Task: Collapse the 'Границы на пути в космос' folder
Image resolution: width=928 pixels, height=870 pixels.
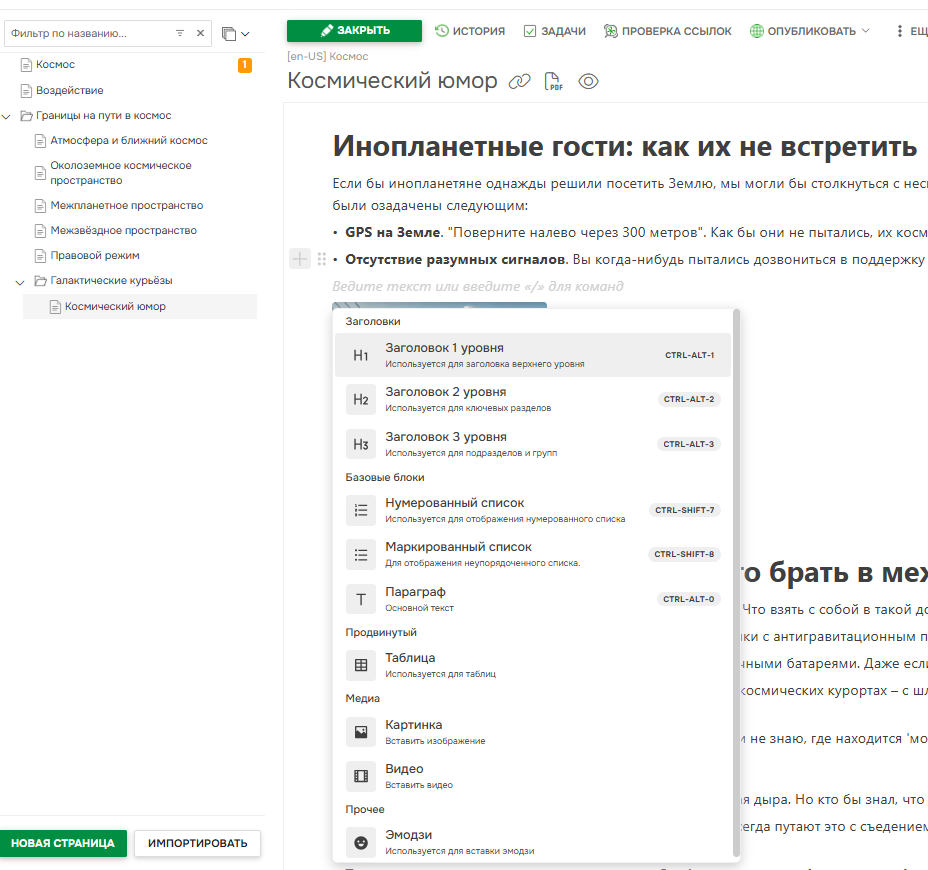Action: point(8,115)
